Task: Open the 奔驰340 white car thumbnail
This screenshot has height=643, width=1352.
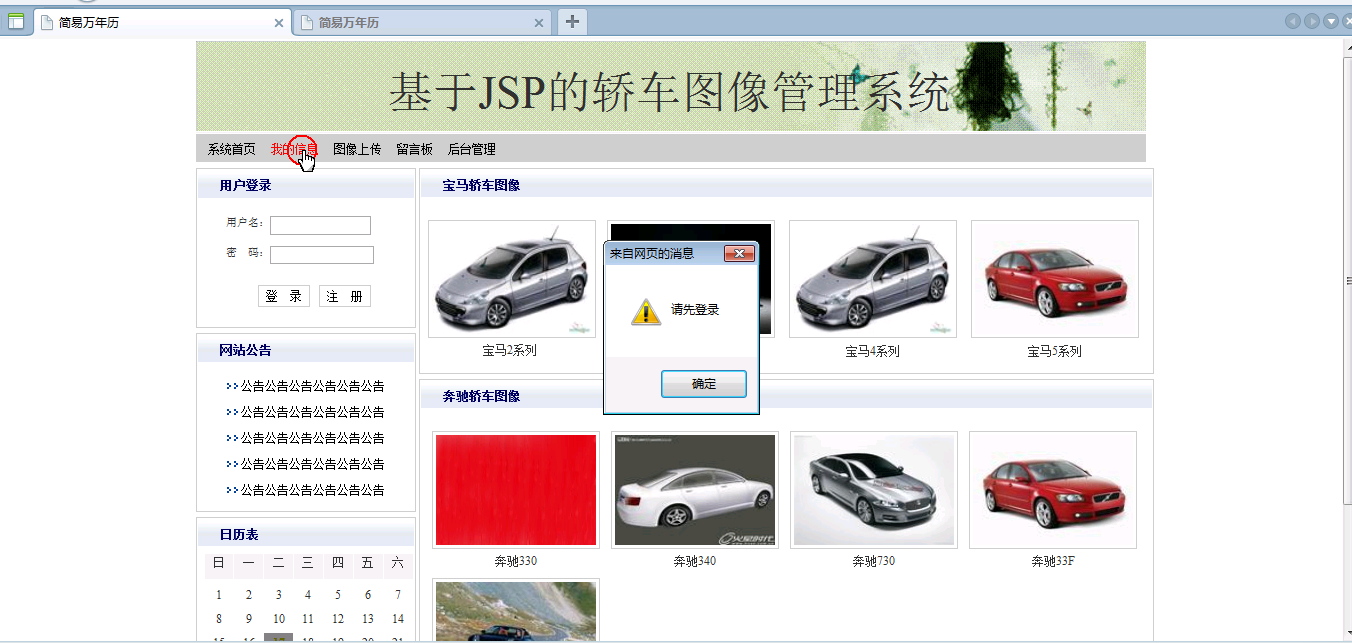Action: click(x=695, y=490)
